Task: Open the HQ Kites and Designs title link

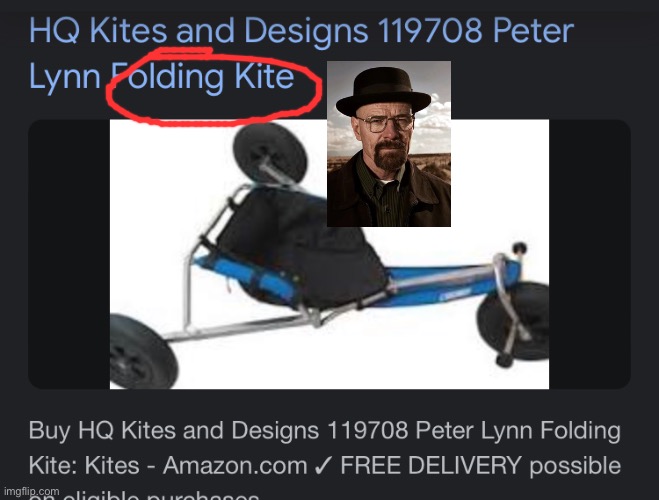Action: pos(301,53)
